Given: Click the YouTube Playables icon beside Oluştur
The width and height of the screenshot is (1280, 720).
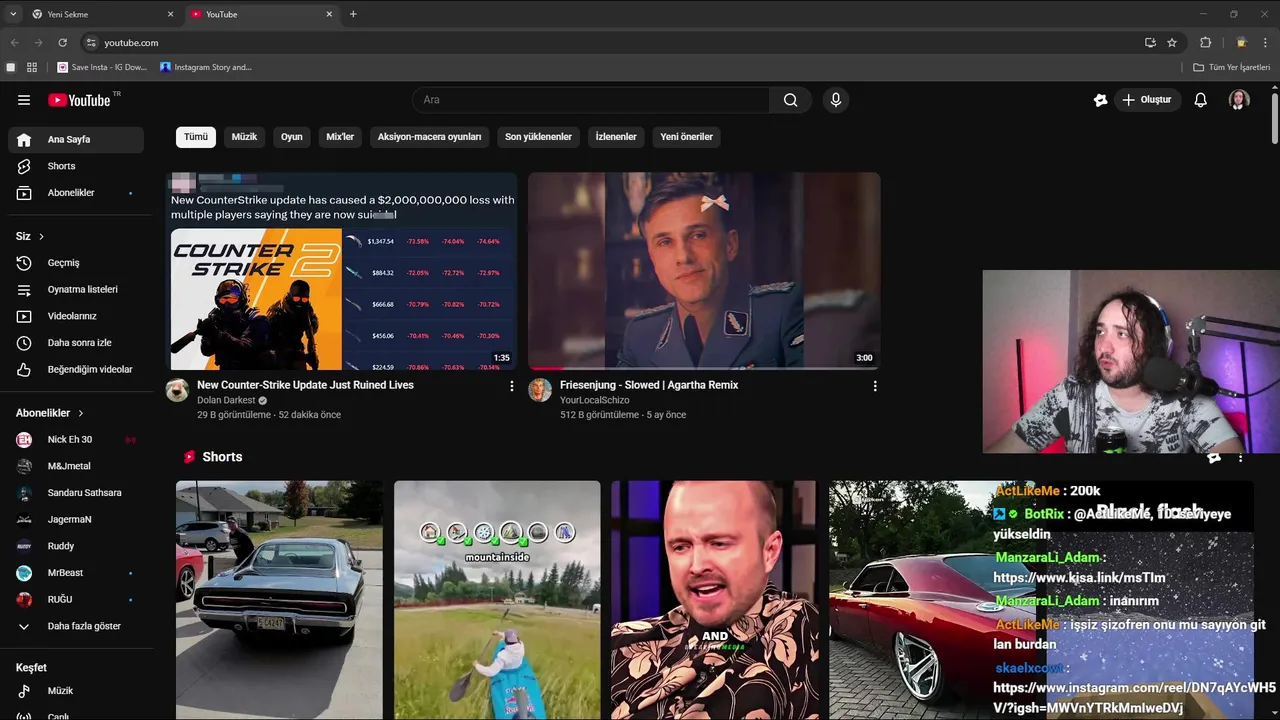Looking at the screenshot, I should (1101, 100).
